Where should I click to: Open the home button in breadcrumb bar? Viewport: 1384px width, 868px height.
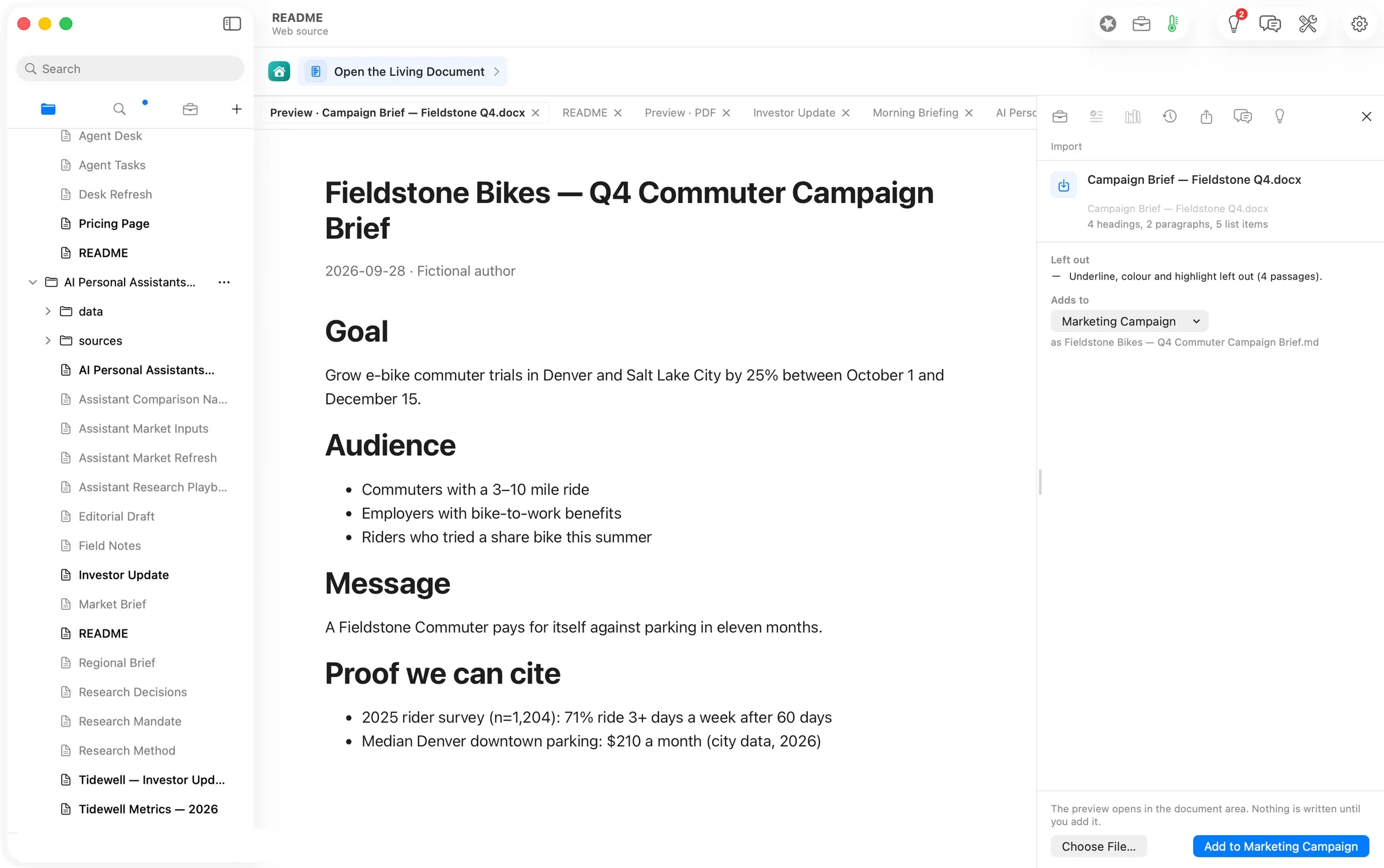click(x=279, y=71)
